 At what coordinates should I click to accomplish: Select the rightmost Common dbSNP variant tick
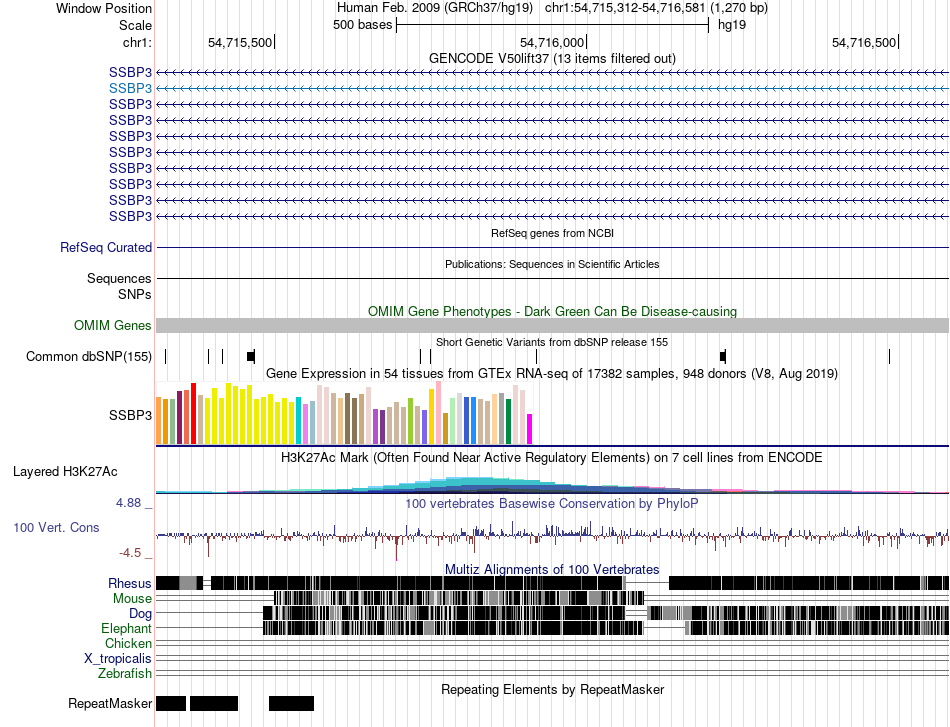click(x=889, y=356)
